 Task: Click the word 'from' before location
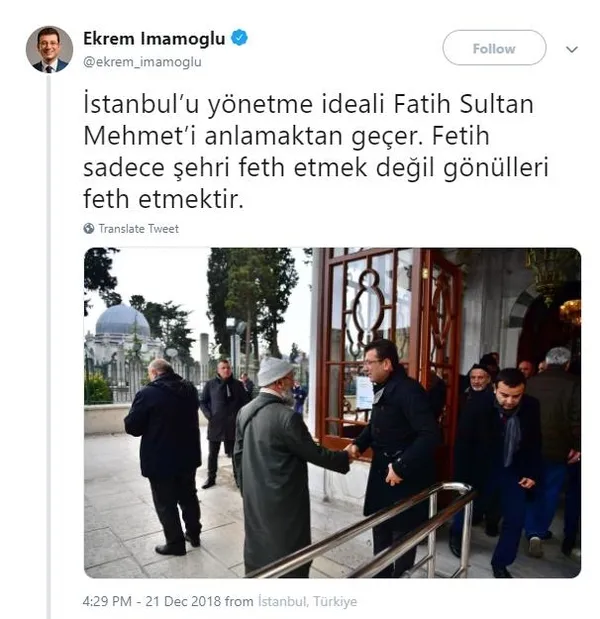click(239, 601)
